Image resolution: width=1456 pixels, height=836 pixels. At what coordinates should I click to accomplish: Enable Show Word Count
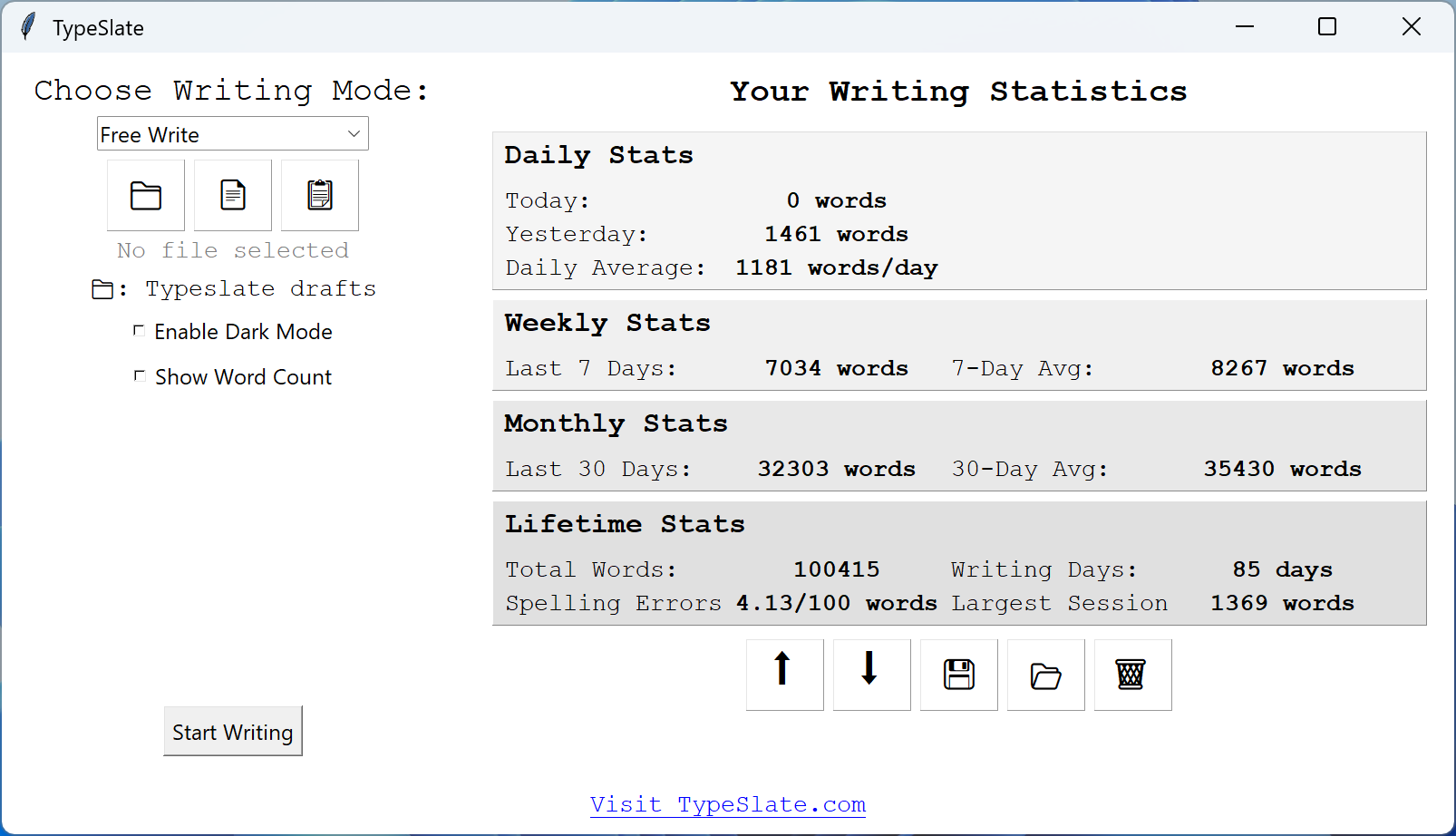point(140,375)
